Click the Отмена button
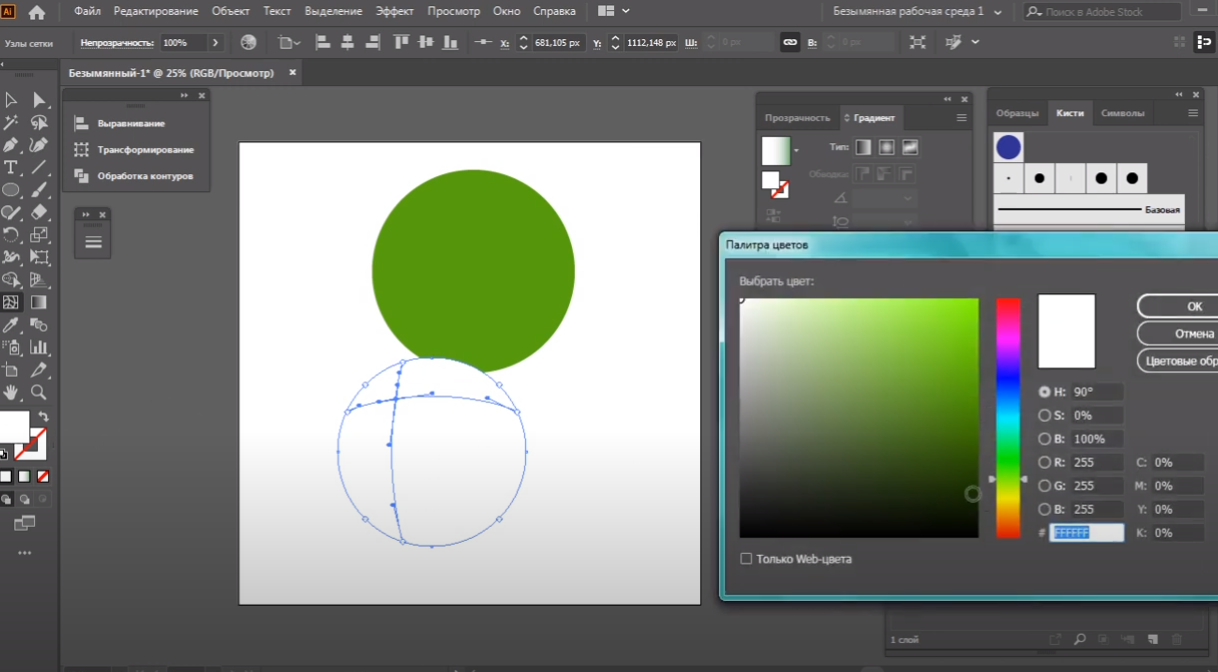This screenshot has width=1218, height=672. 1193,333
